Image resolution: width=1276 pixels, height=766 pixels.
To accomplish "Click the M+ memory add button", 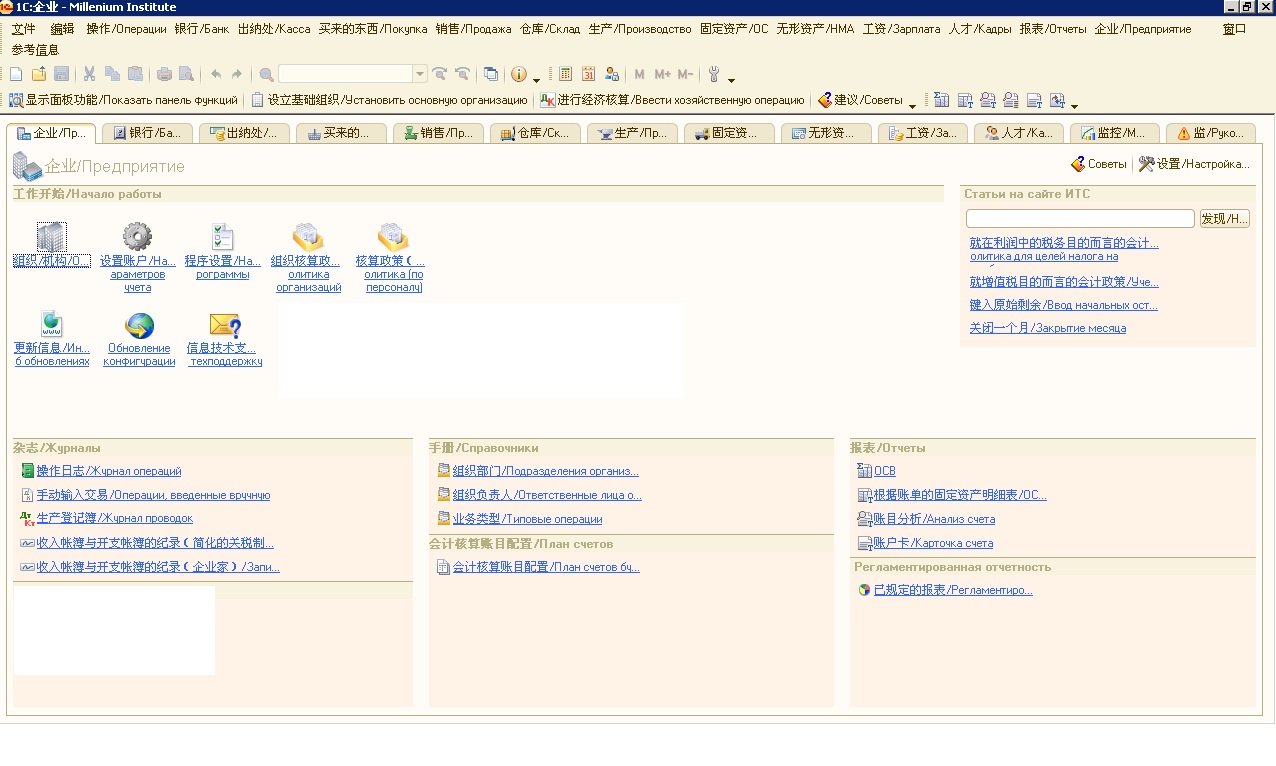I will click(662, 74).
